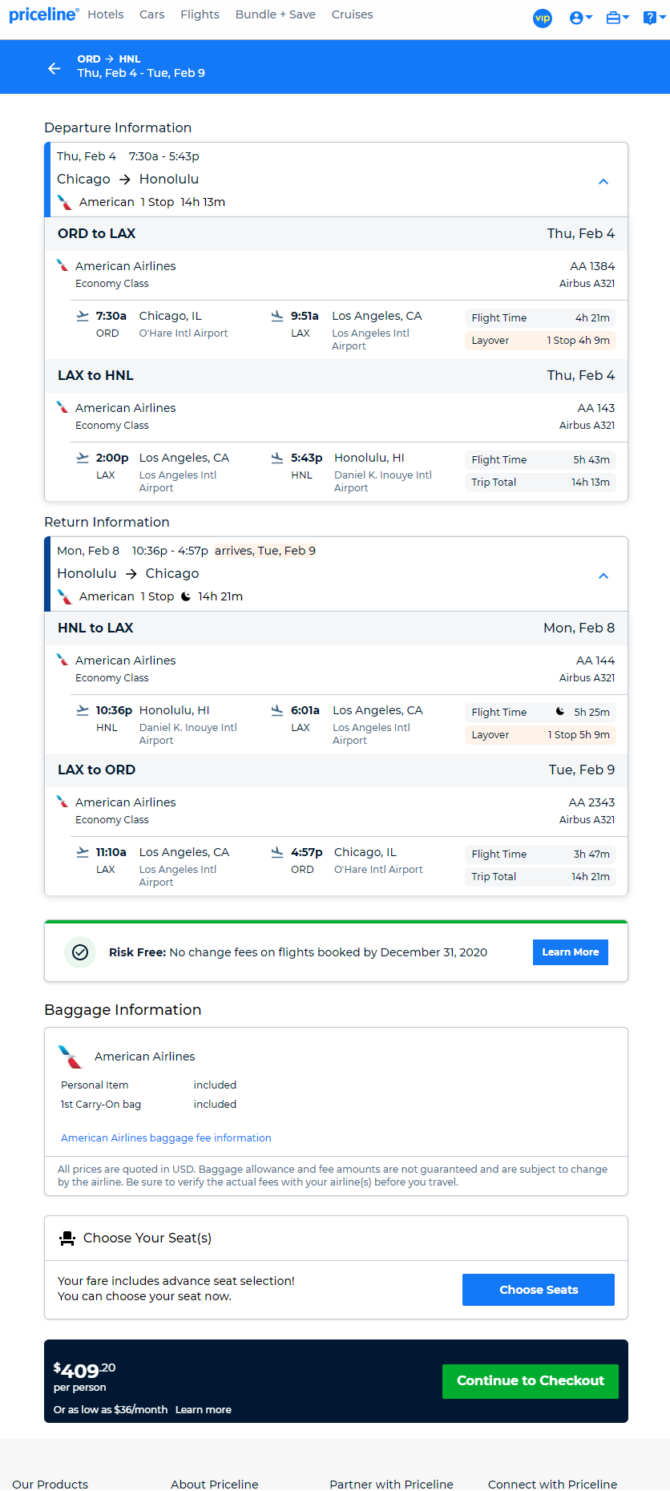Screen dimensions: 670x1491
Task: Click landing plane icon at 4:57p
Action: tap(277, 852)
